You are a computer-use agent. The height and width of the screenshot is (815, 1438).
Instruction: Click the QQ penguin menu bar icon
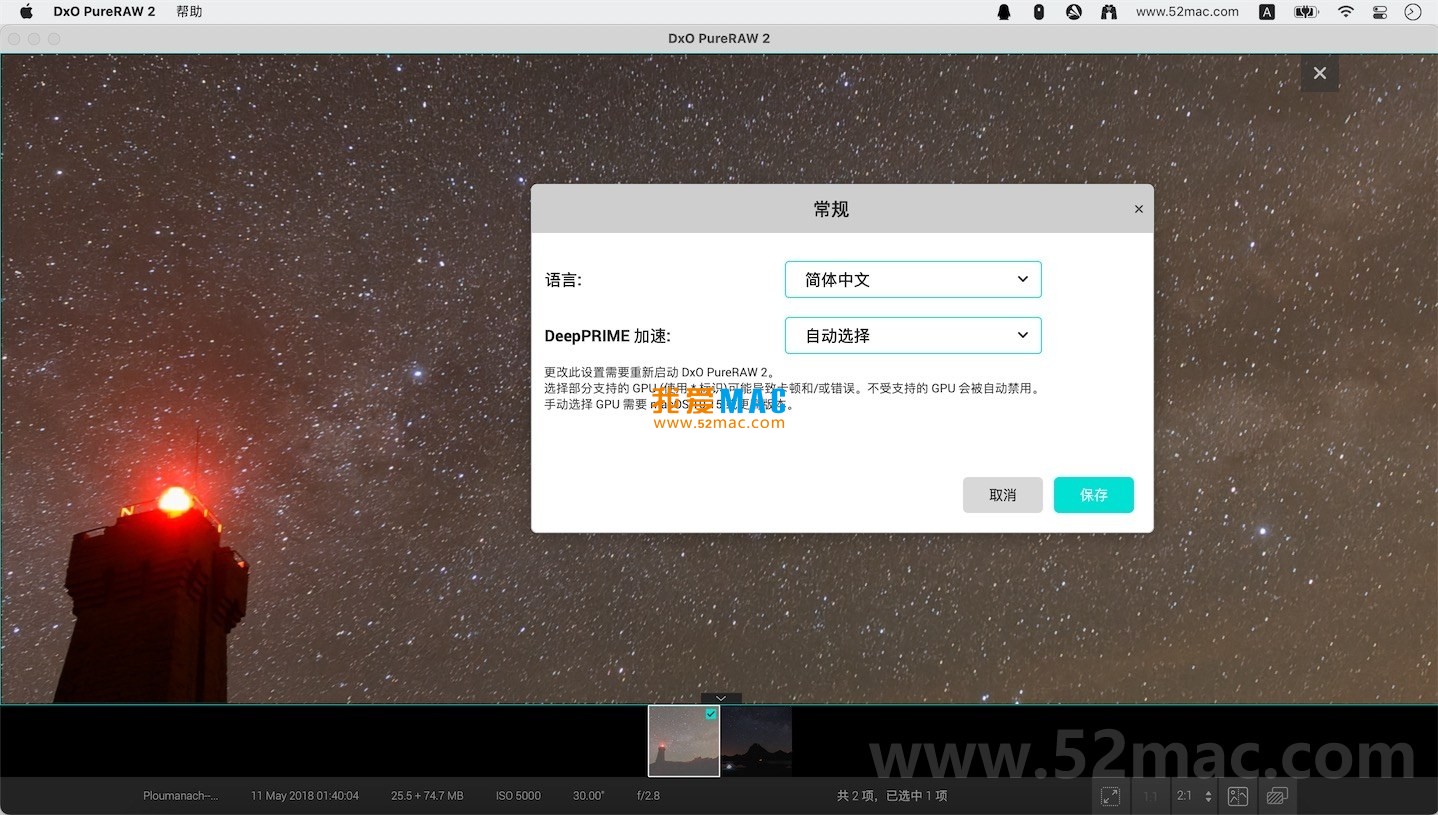[1004, 12]
